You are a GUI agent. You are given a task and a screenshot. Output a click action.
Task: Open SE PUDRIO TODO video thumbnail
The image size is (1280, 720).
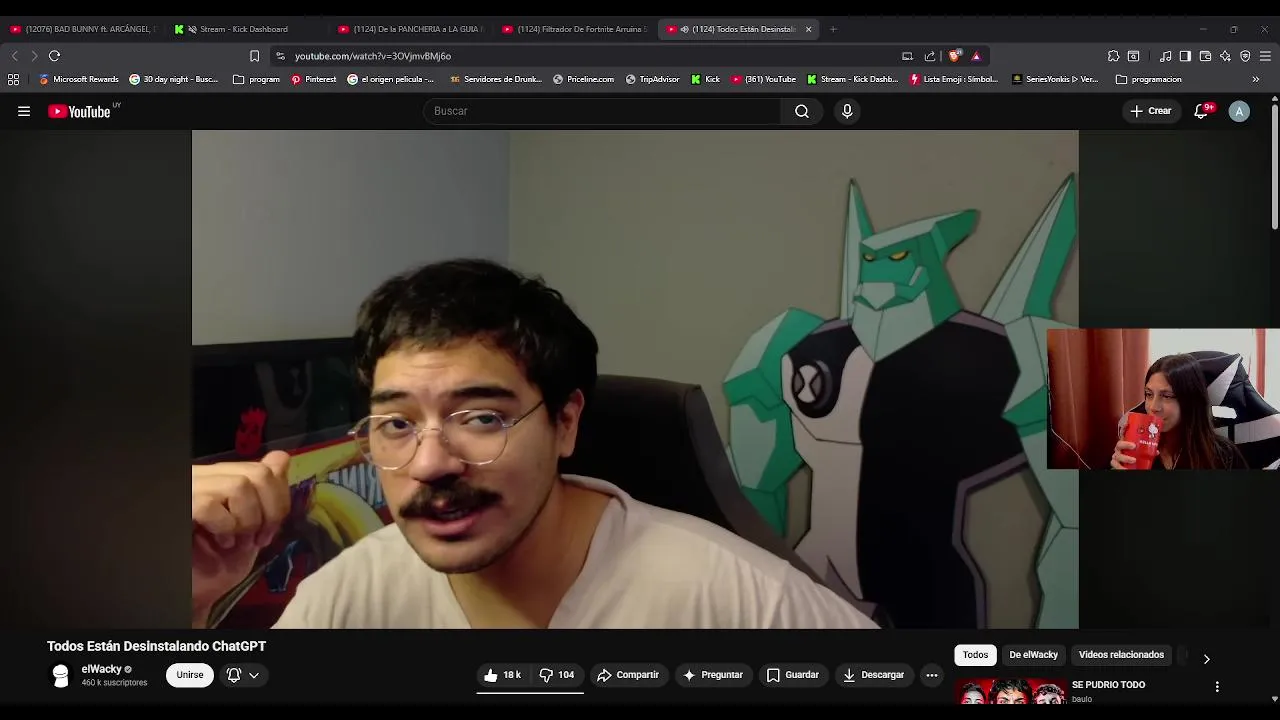click(1010, 692)
